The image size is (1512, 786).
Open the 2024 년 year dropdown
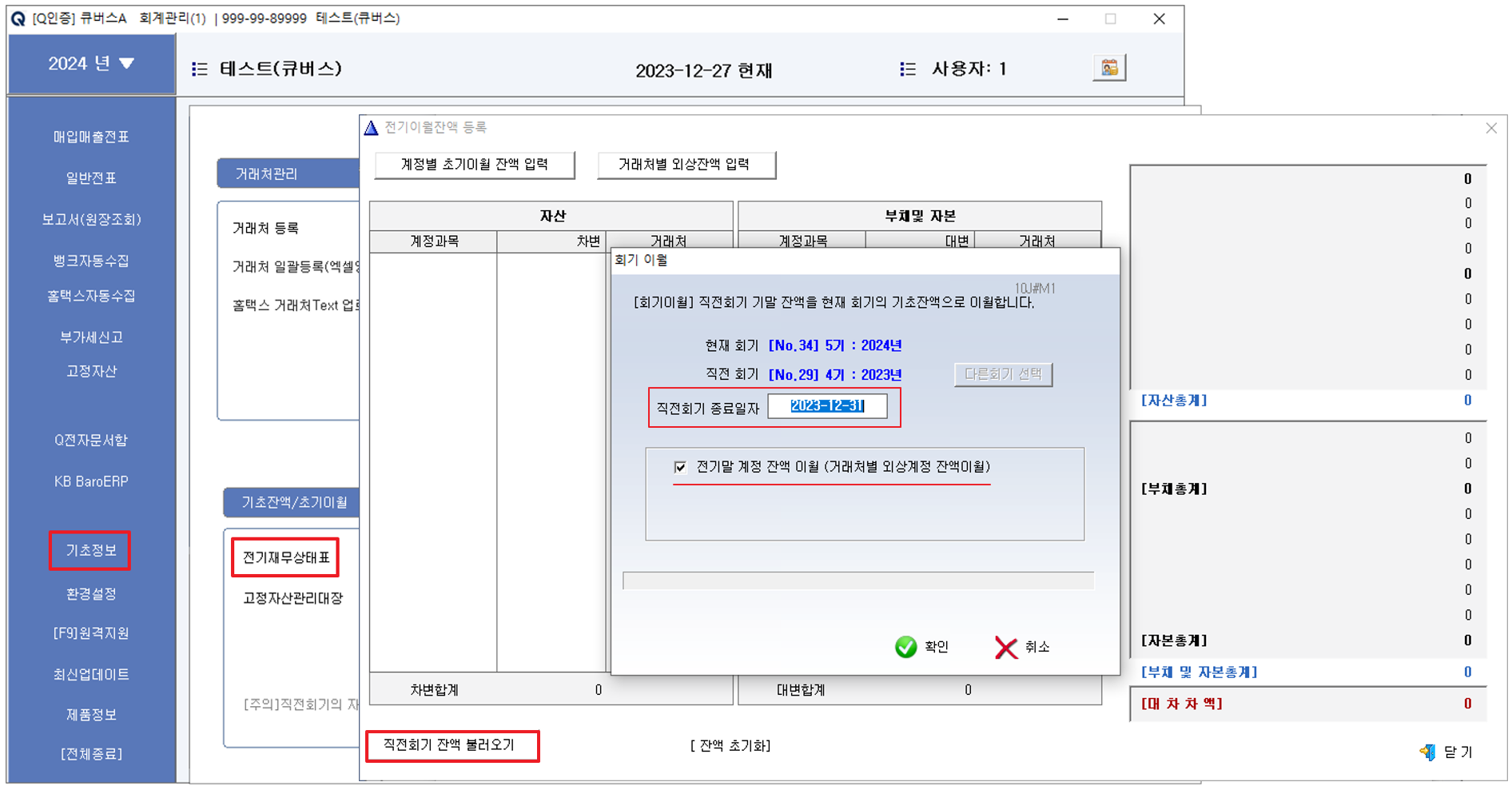91,64
